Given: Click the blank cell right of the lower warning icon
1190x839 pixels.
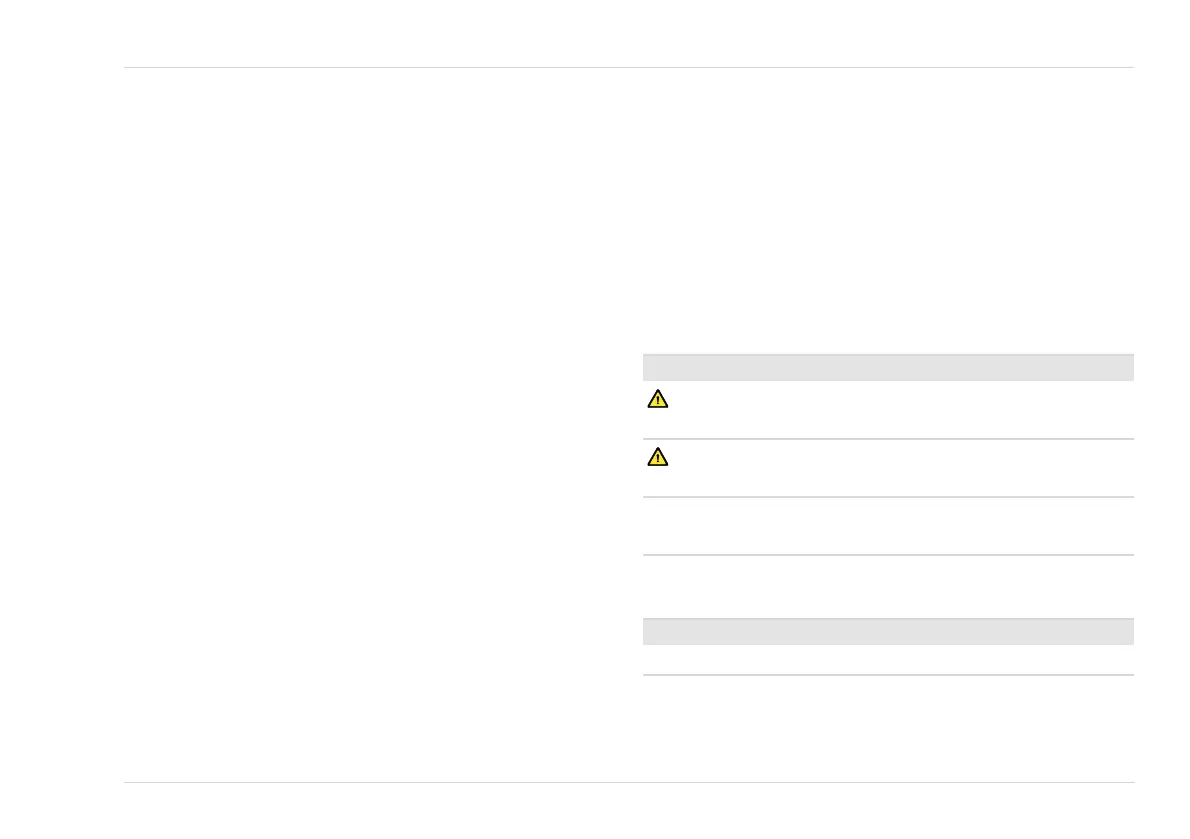Looking at the screenshot, I should pos(900,468).
